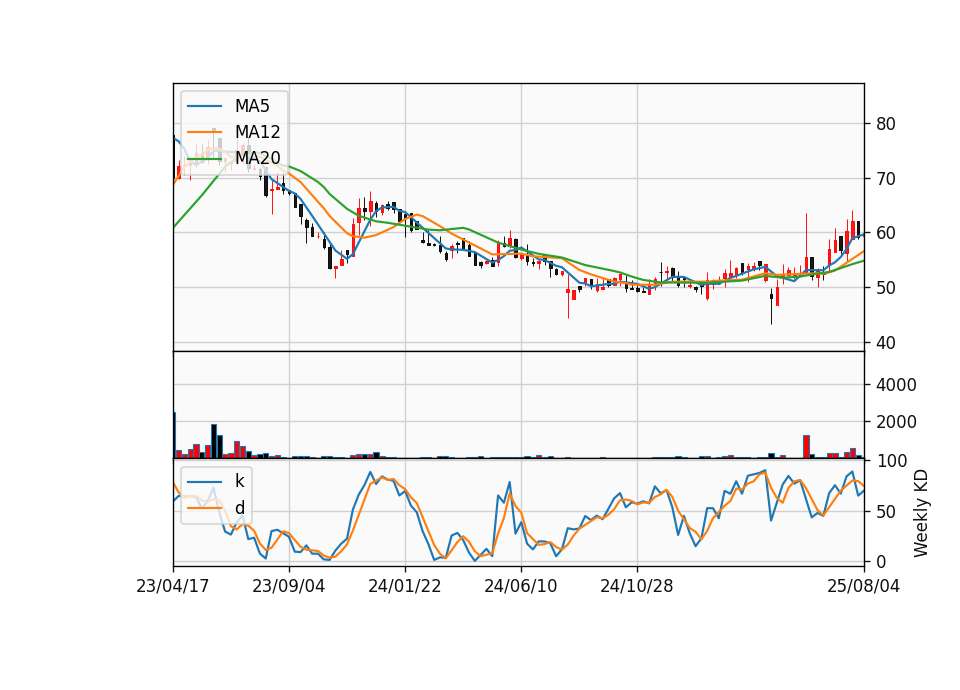Click the 24/06/10 date label
The image size is (960, 690).
coord(521,586)
